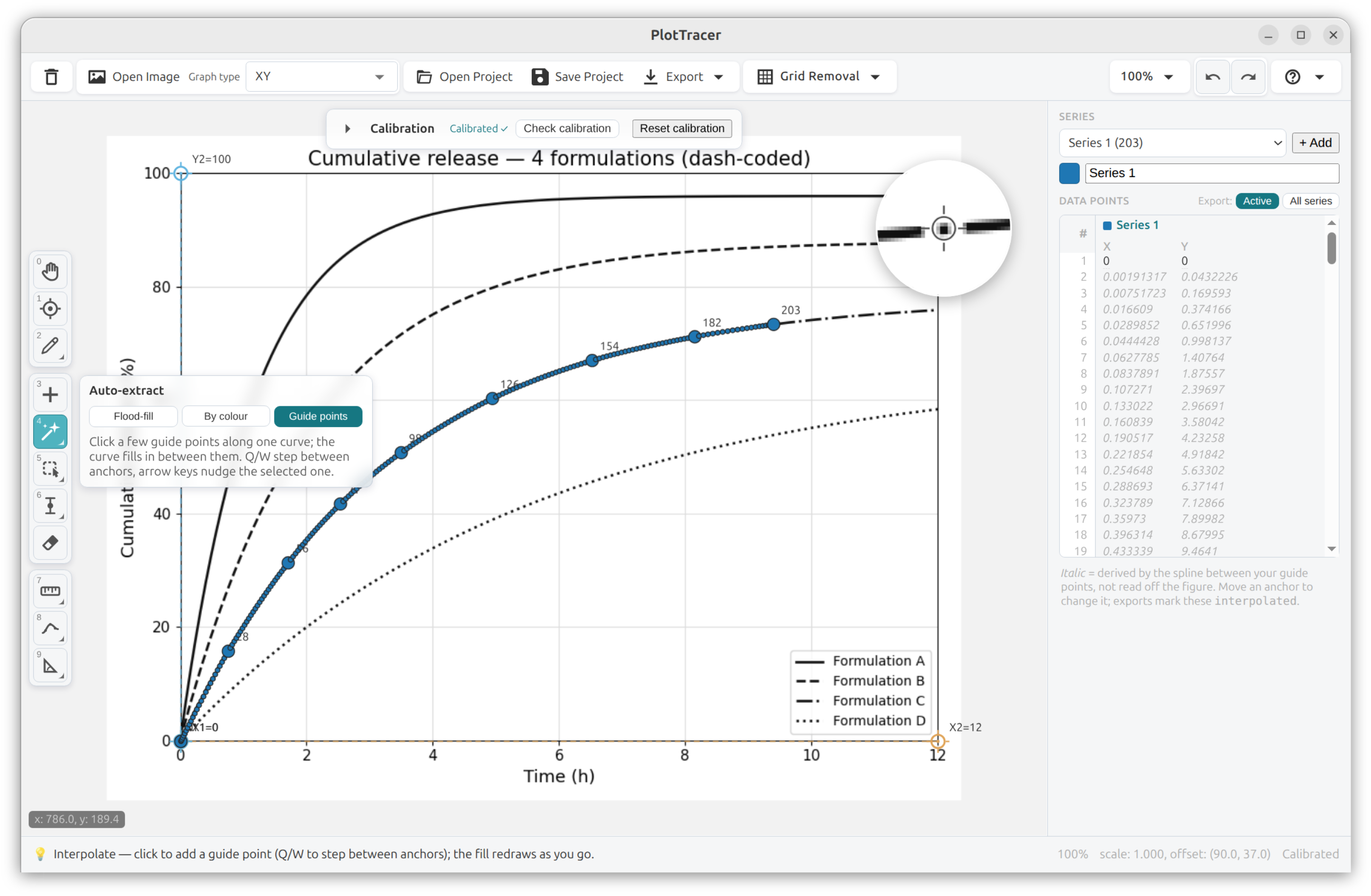Click the Open Image label

tap(146, 76)
